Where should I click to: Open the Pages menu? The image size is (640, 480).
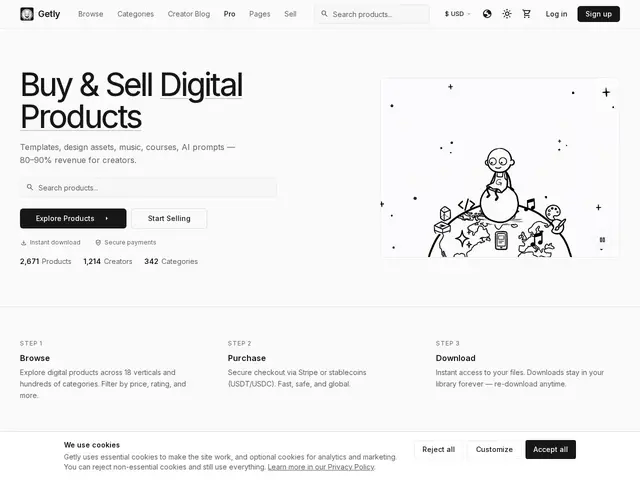click(x=260, y=14)
